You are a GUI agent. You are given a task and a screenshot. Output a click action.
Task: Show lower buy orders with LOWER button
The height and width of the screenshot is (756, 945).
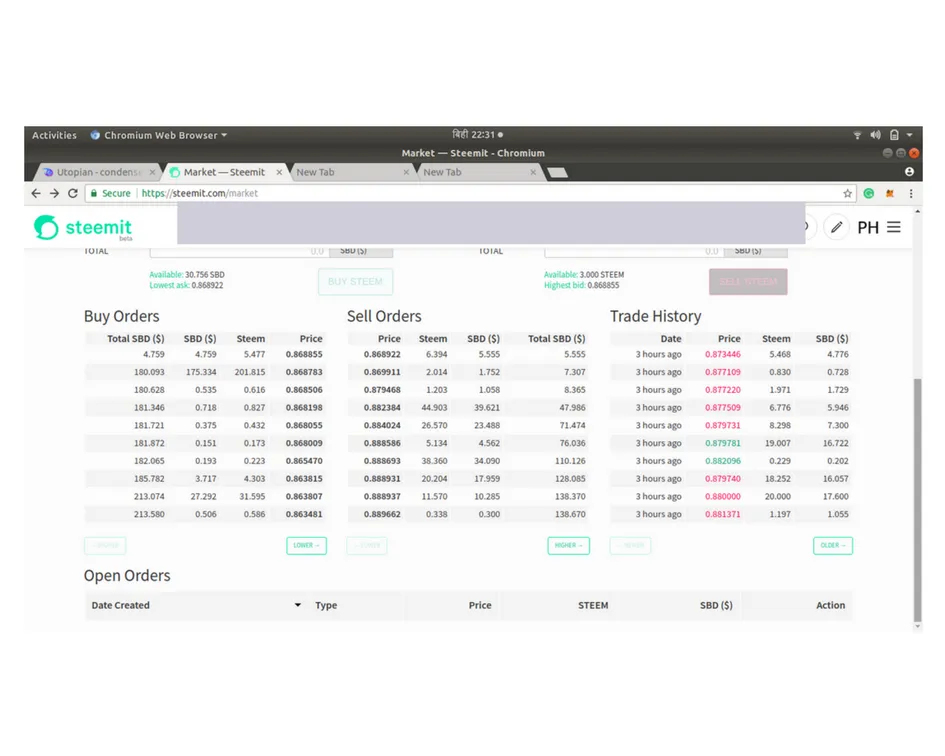pyautogui.click(x=306, y=546)
